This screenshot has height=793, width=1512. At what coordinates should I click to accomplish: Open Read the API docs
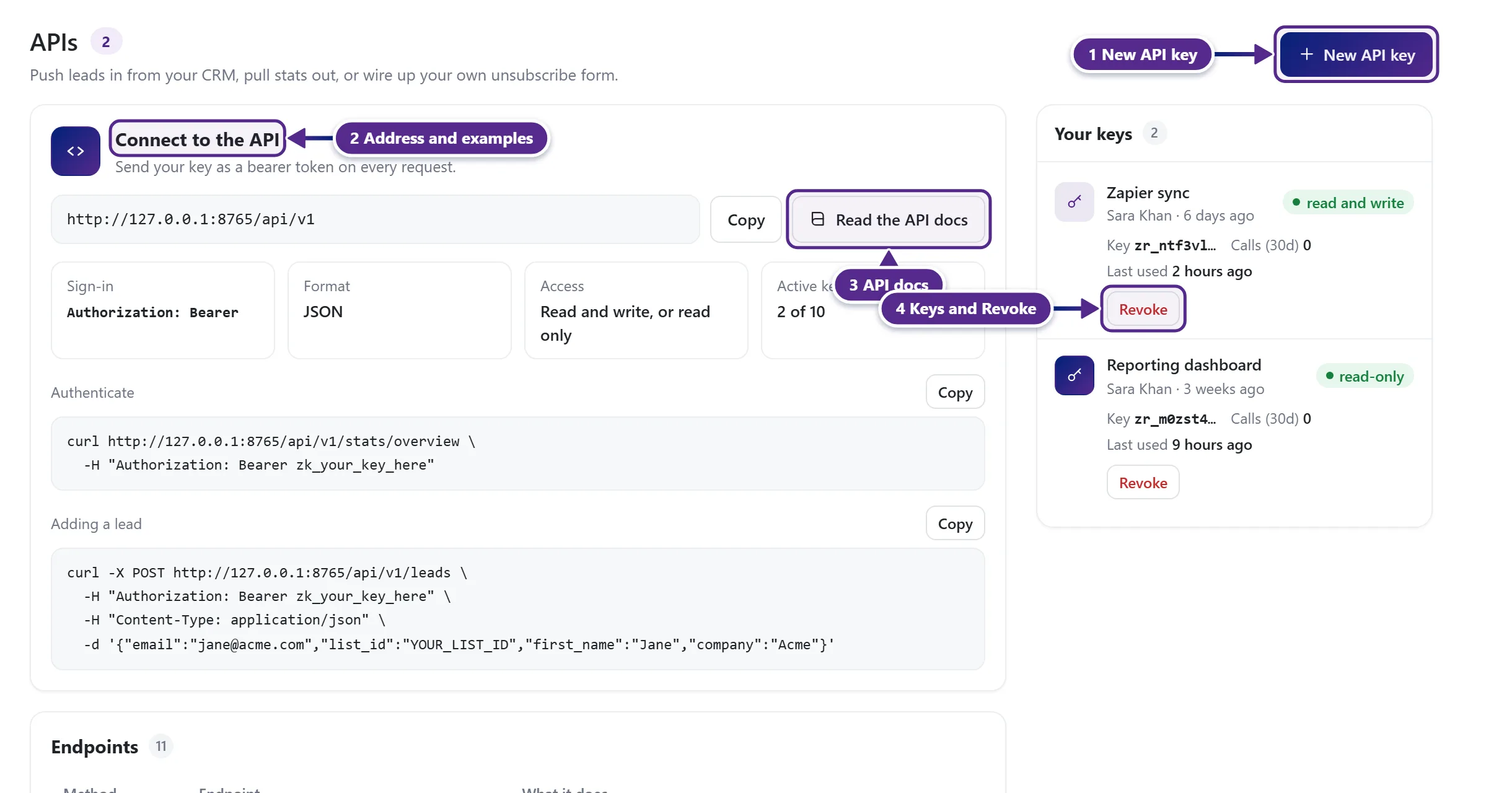point(889,219)
